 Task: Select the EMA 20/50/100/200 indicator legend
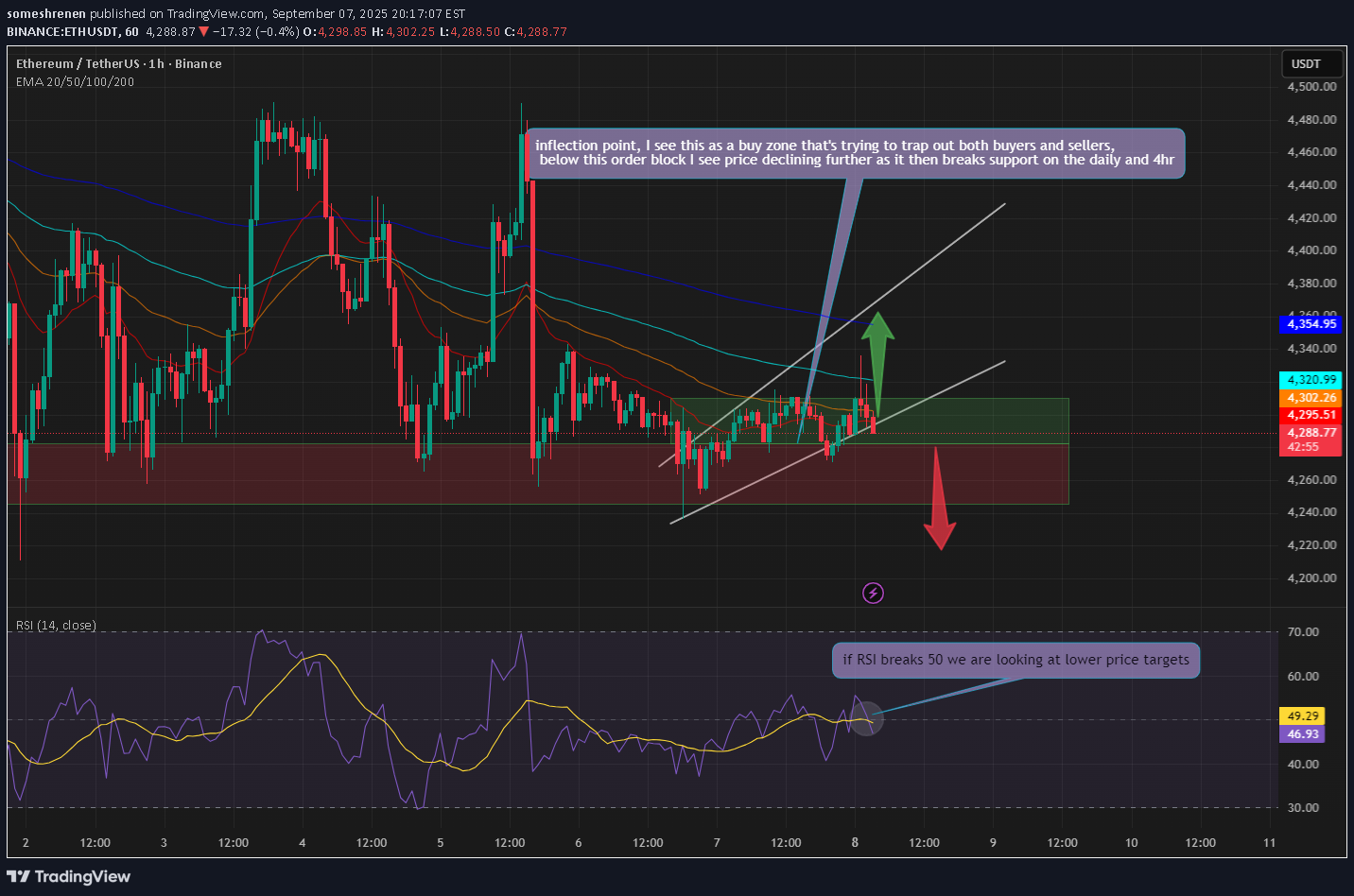pyautogui.click(x=76, y=82)
